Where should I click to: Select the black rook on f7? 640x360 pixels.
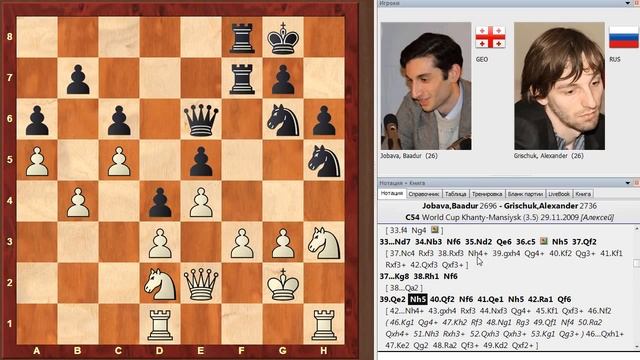click(242, 78)
